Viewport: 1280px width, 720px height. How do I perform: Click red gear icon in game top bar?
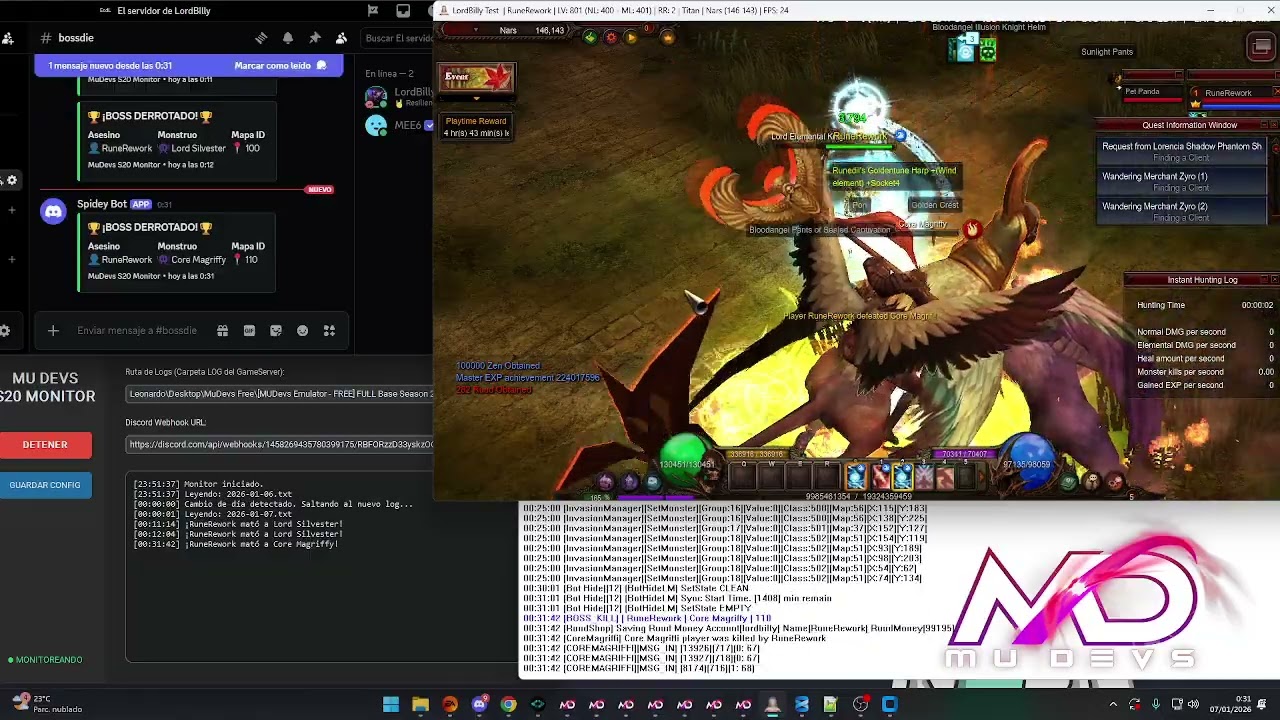[x=611, y=37]
